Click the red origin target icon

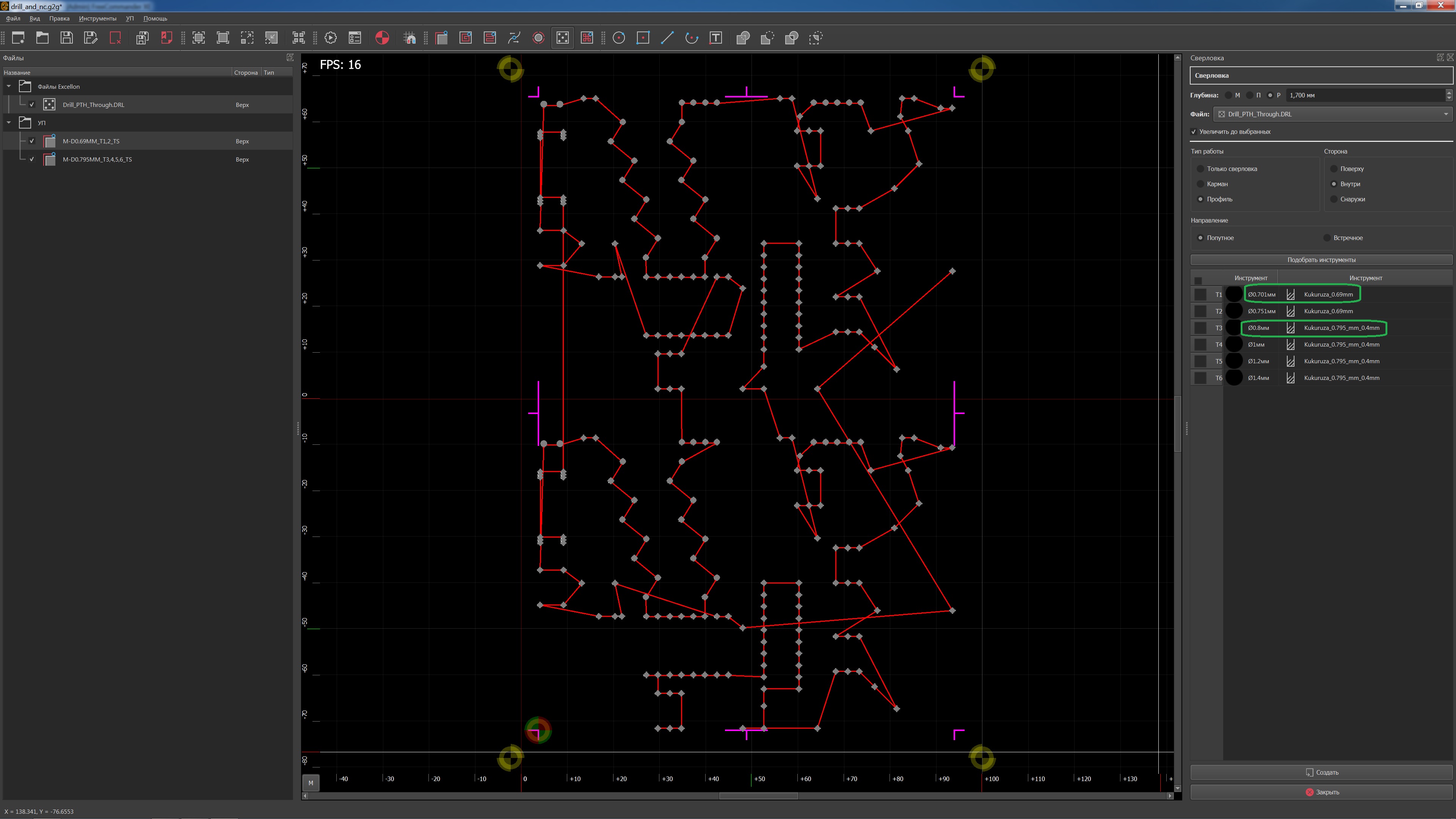382,38
